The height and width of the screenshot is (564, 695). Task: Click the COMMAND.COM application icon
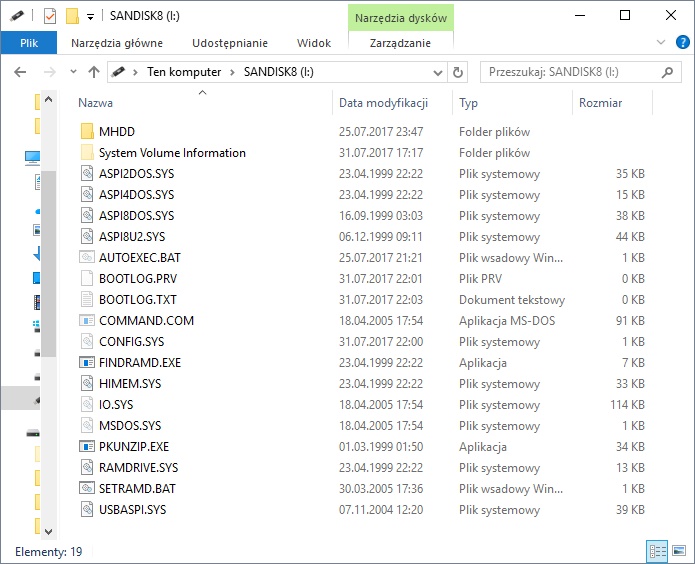point(87,320)
